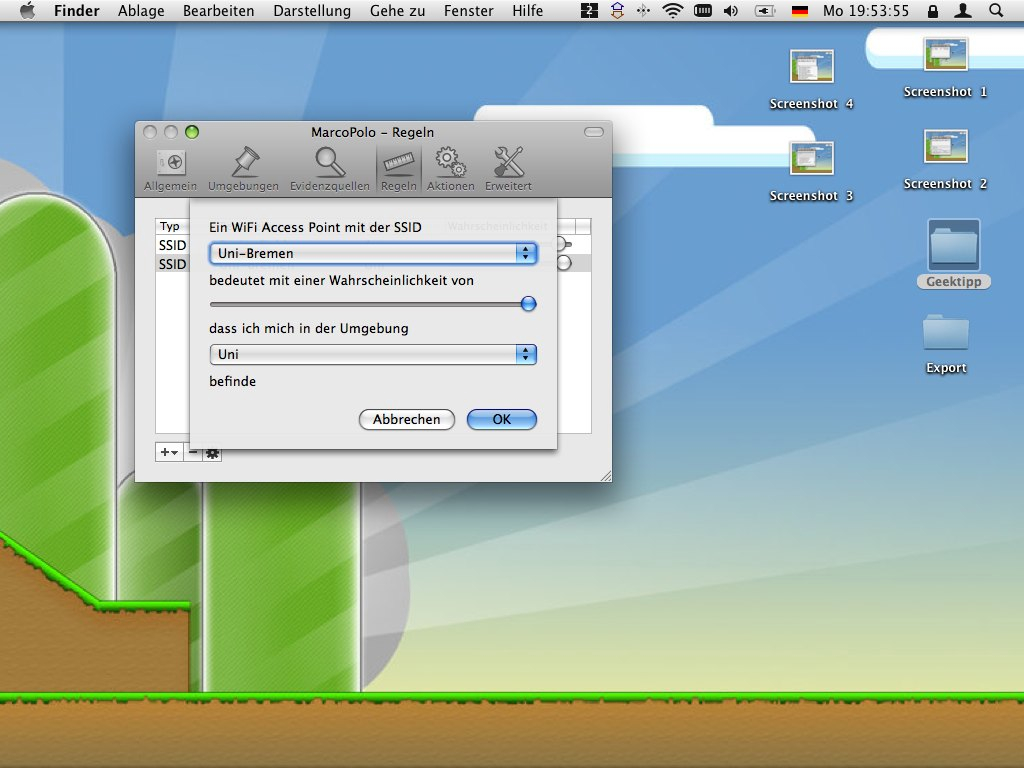Click the Bluetooth menu bar icon
The height and width of the screenshot is (768, 1024).
click(643, 10)
